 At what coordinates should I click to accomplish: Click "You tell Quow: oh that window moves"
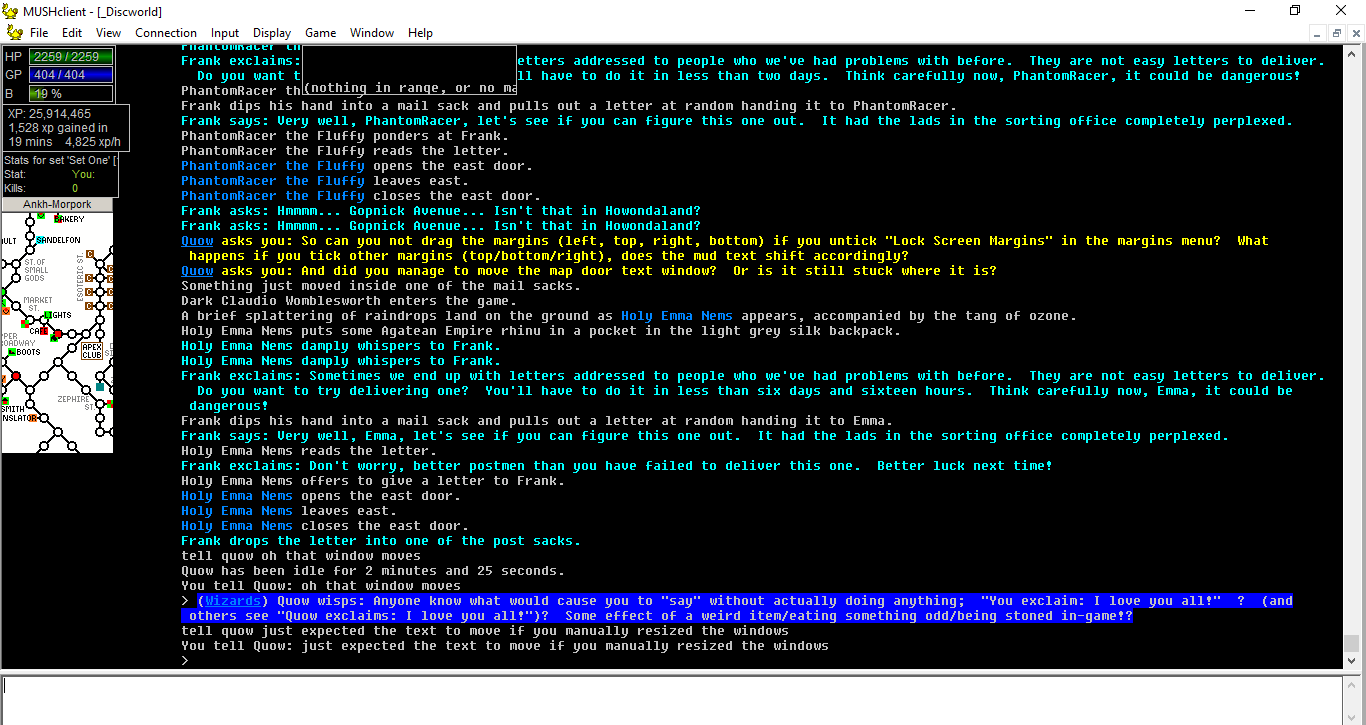tap(321, 586)
